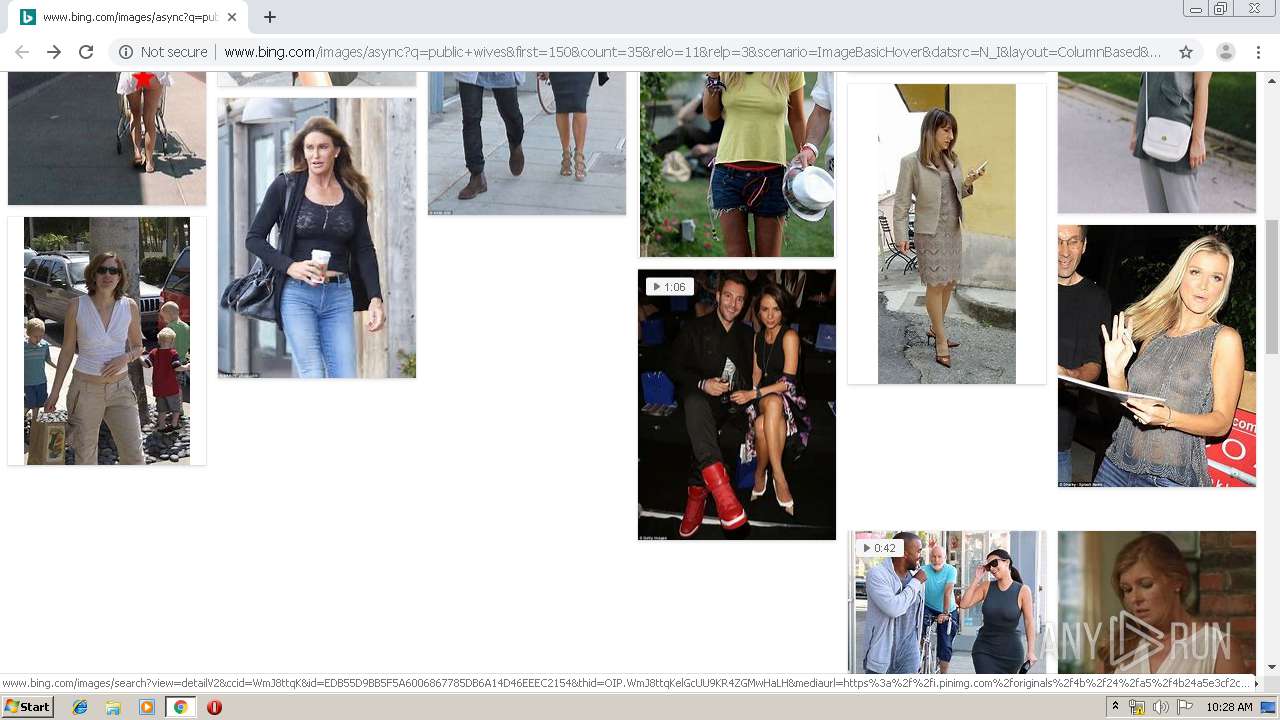Viewport: 1280px width, 720px height.
Task: Open the image of two people walking legs
Action: click(x=527, y=143)
